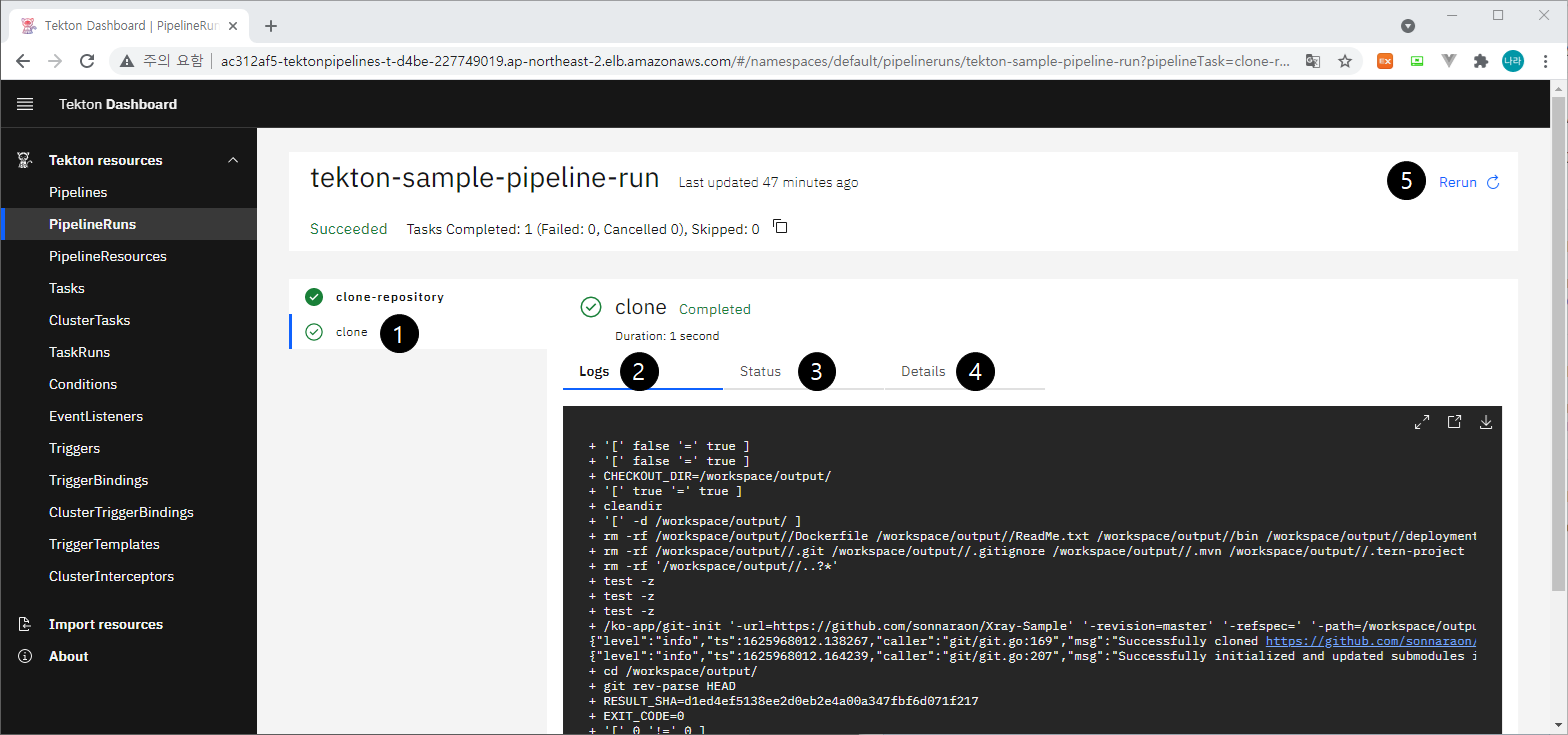Click the green extension icon
This screenshot has height=735, width=1568.
pyautogui.click(x=1417, y=61)
